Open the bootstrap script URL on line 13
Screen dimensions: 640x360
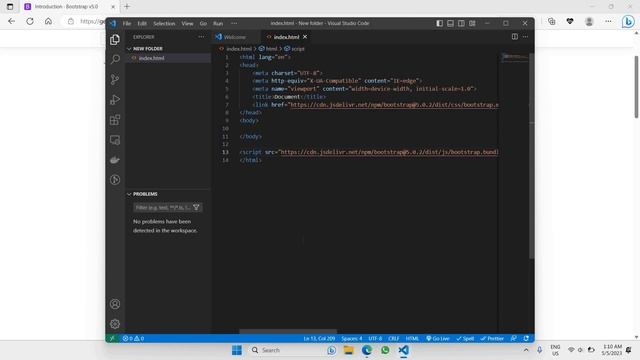point(389,152)
